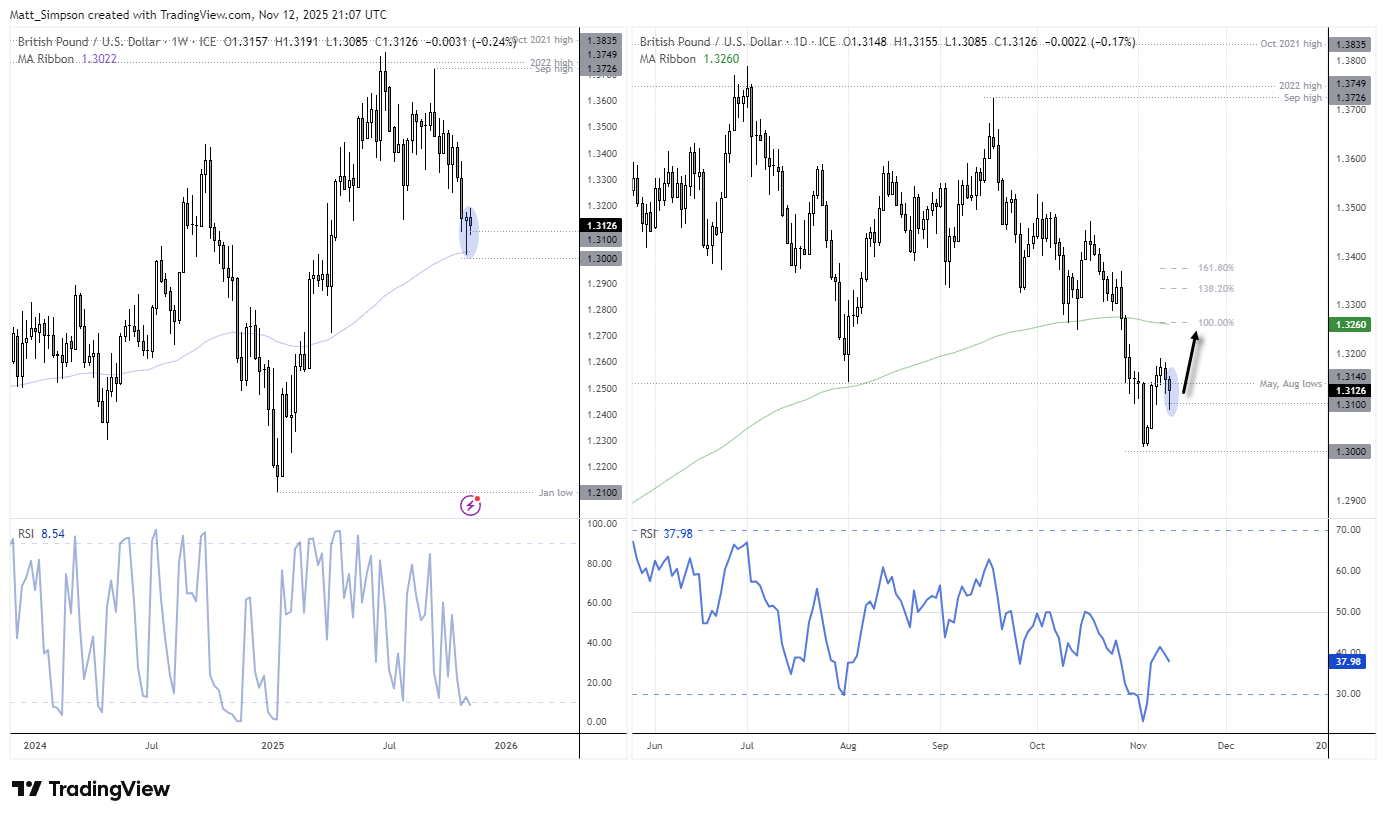
Task: Click the 2025 label on weekly date axis
Action: pyautogui.click(x=272, y=746)
